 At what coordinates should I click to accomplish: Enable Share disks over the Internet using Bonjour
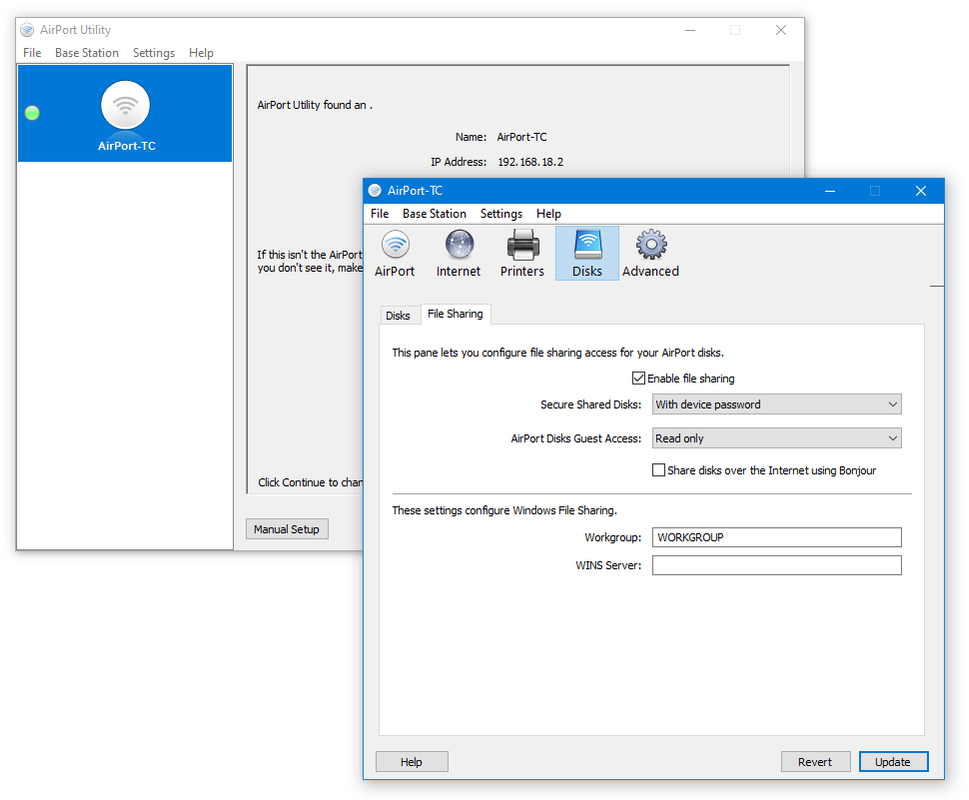coord(659,470)
